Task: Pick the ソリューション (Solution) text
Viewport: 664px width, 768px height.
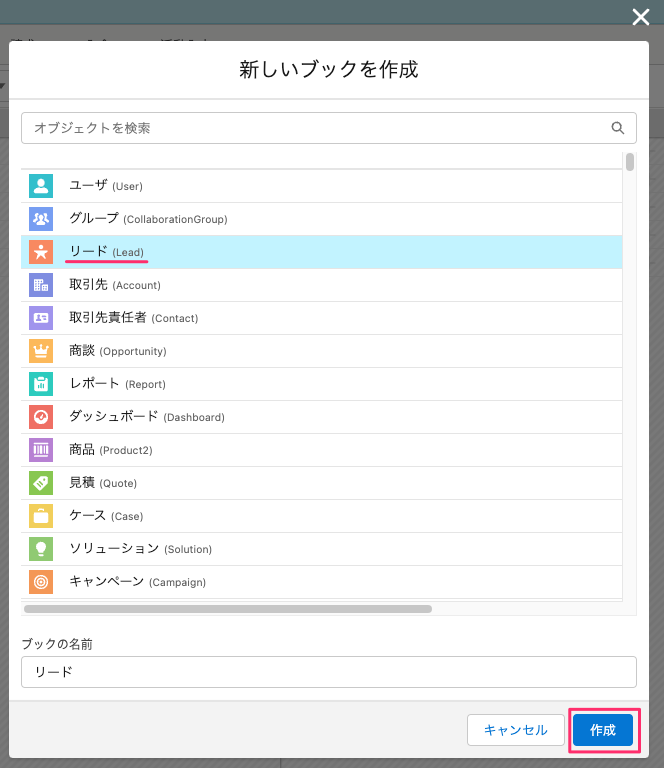Action: [141, 548]
